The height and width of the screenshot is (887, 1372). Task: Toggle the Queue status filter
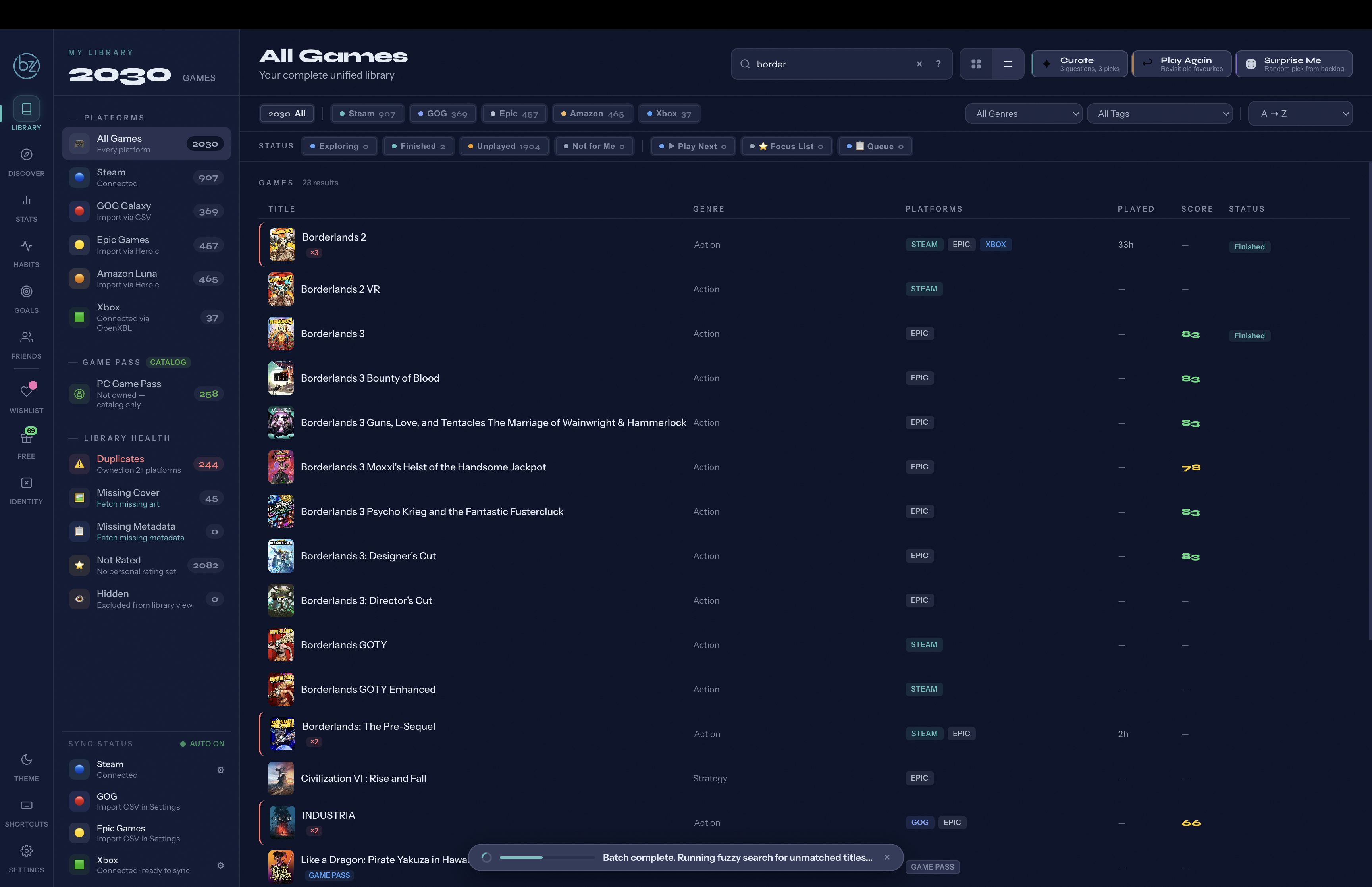(875, 146)
